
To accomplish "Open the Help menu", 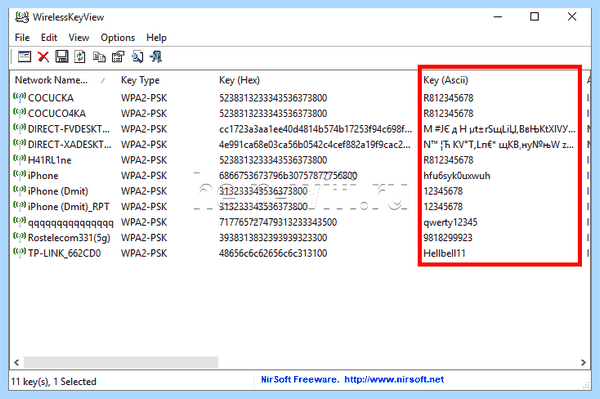I will [156, 37].
